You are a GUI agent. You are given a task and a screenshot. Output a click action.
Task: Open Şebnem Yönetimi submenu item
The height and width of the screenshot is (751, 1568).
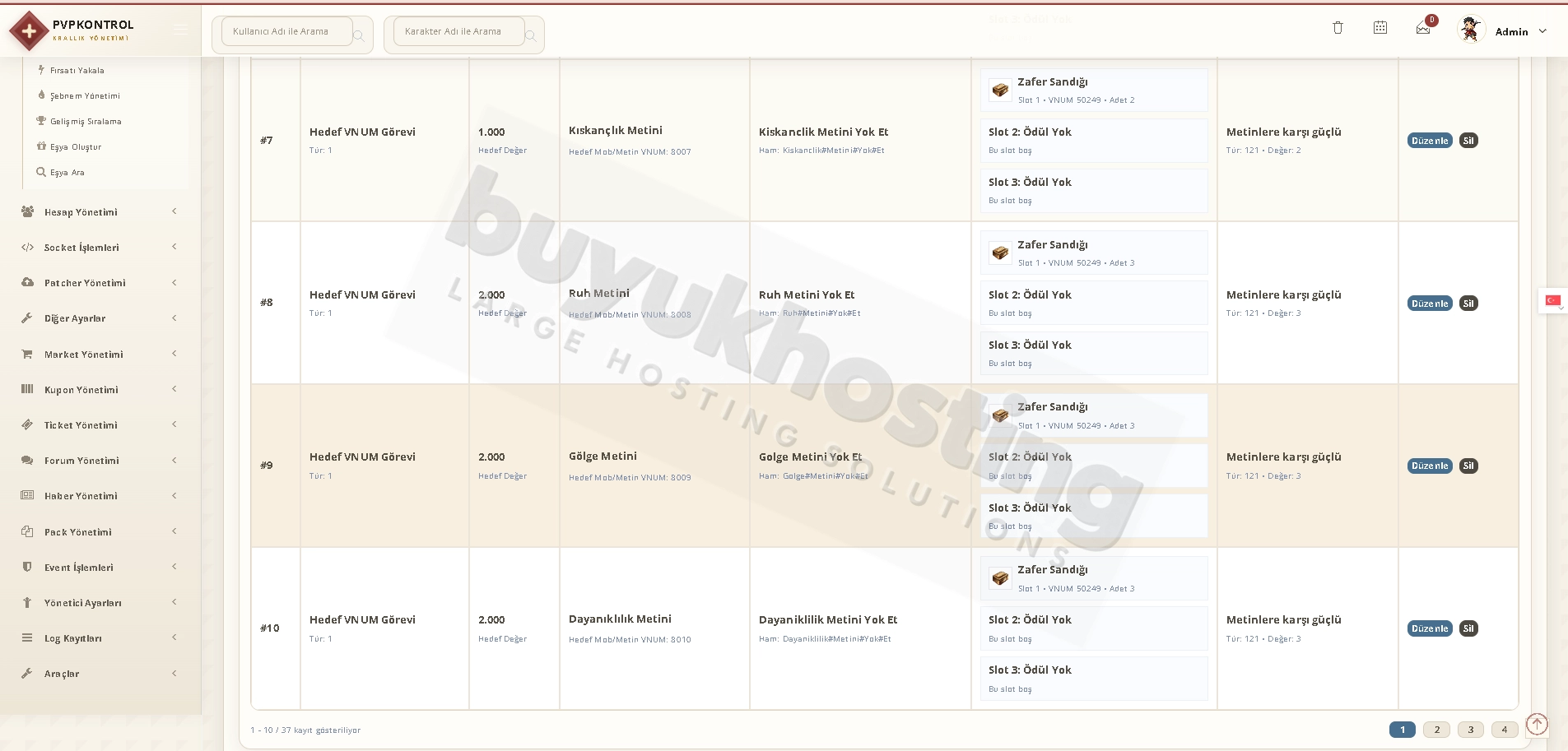coord(85,96)
